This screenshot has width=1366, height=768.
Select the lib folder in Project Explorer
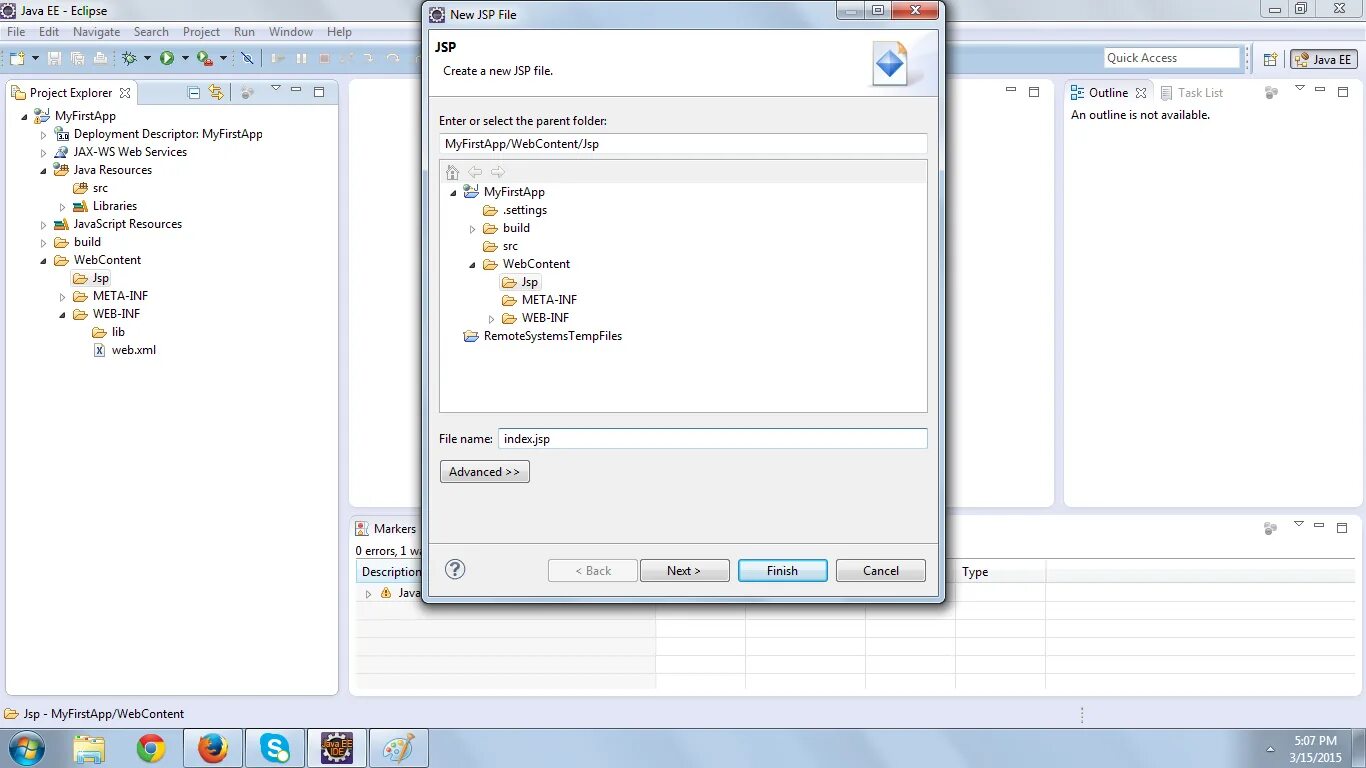click(x=109, y=332)
